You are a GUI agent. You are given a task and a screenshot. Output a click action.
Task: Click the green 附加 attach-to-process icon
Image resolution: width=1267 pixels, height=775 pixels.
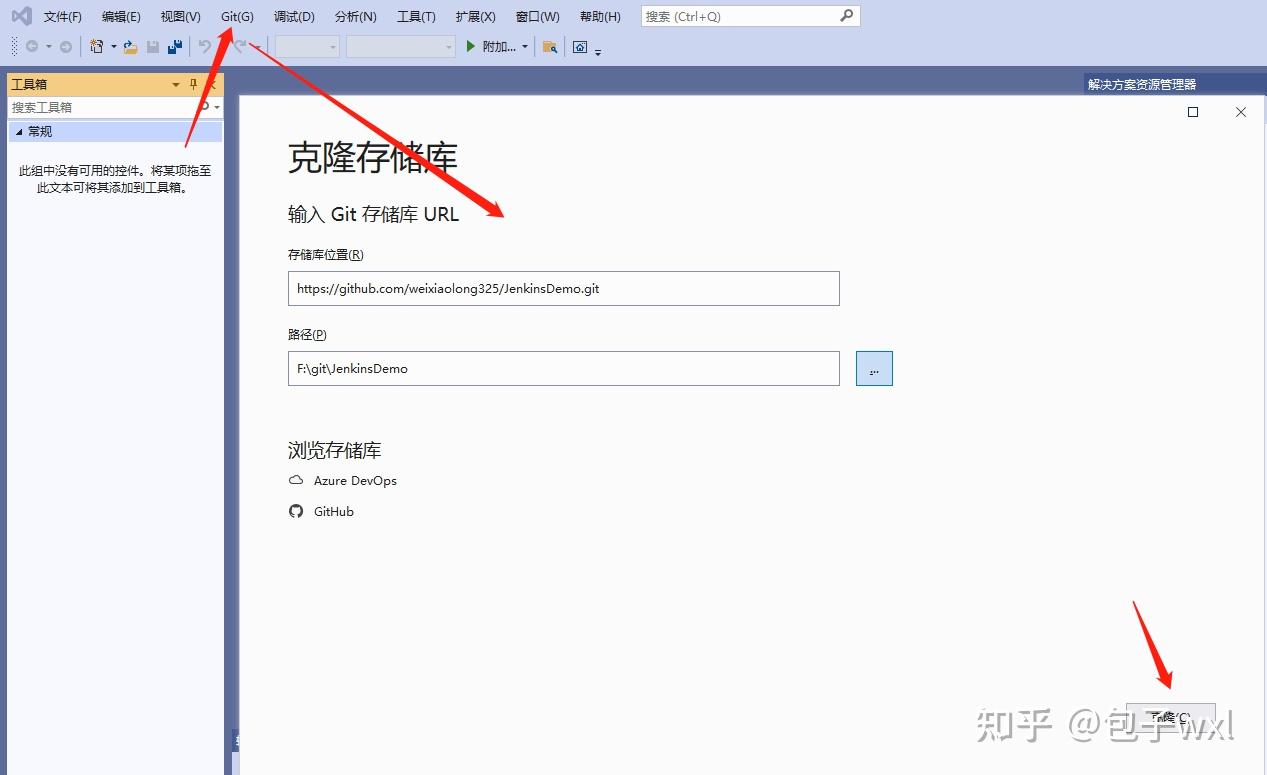[470, 45]
